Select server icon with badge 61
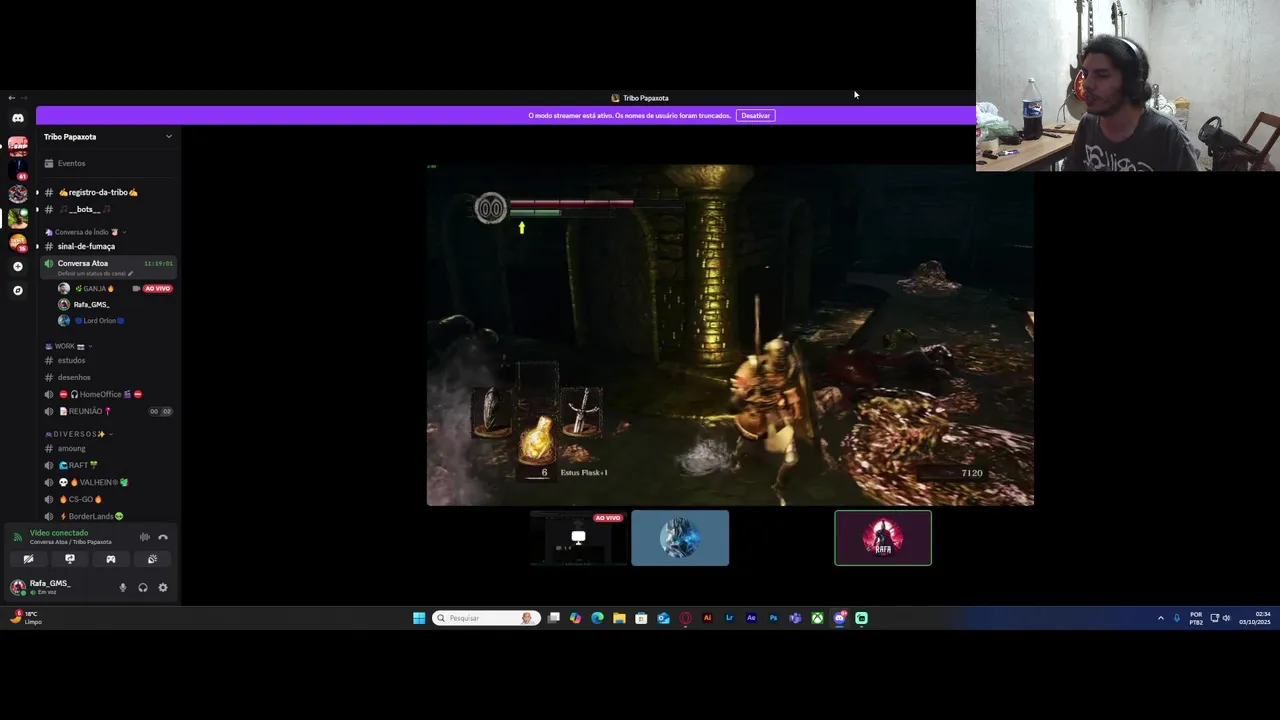The width and height of the screenshot is (1280, 720). coord(18,169)
